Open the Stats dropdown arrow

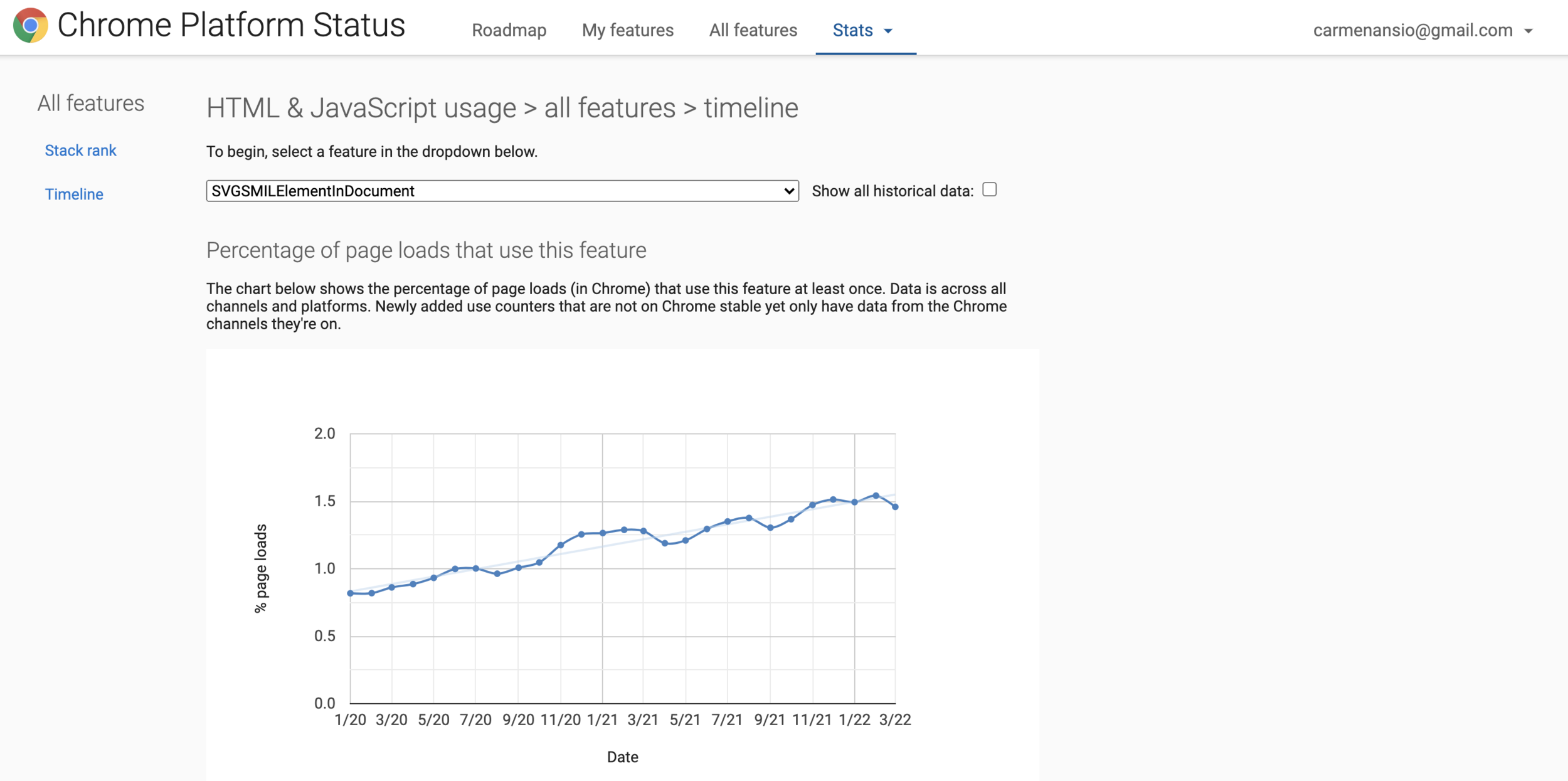pos(888,31)
